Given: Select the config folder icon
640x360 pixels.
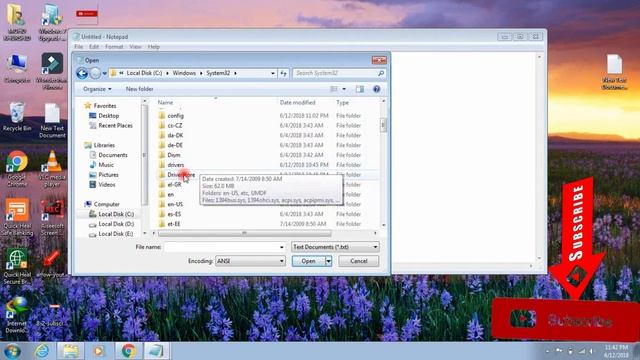Looking at the screenshot, I should [162, 116].
